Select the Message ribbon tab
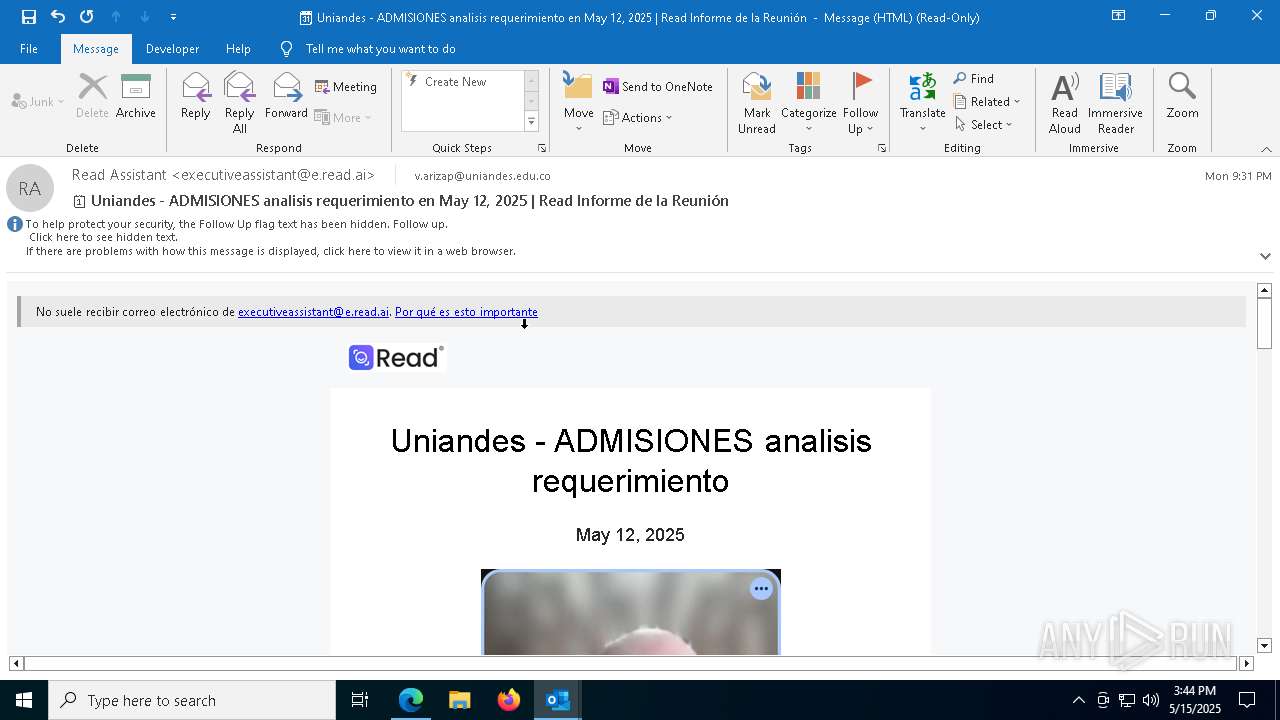This screenshot has height=720, width=1280. [x=96, y=49]
